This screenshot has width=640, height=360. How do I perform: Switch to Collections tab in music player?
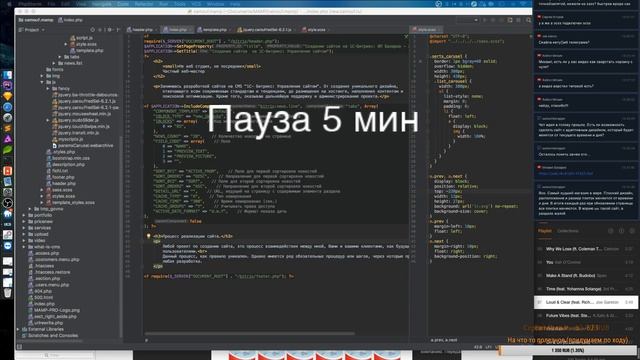pos(568,231)
